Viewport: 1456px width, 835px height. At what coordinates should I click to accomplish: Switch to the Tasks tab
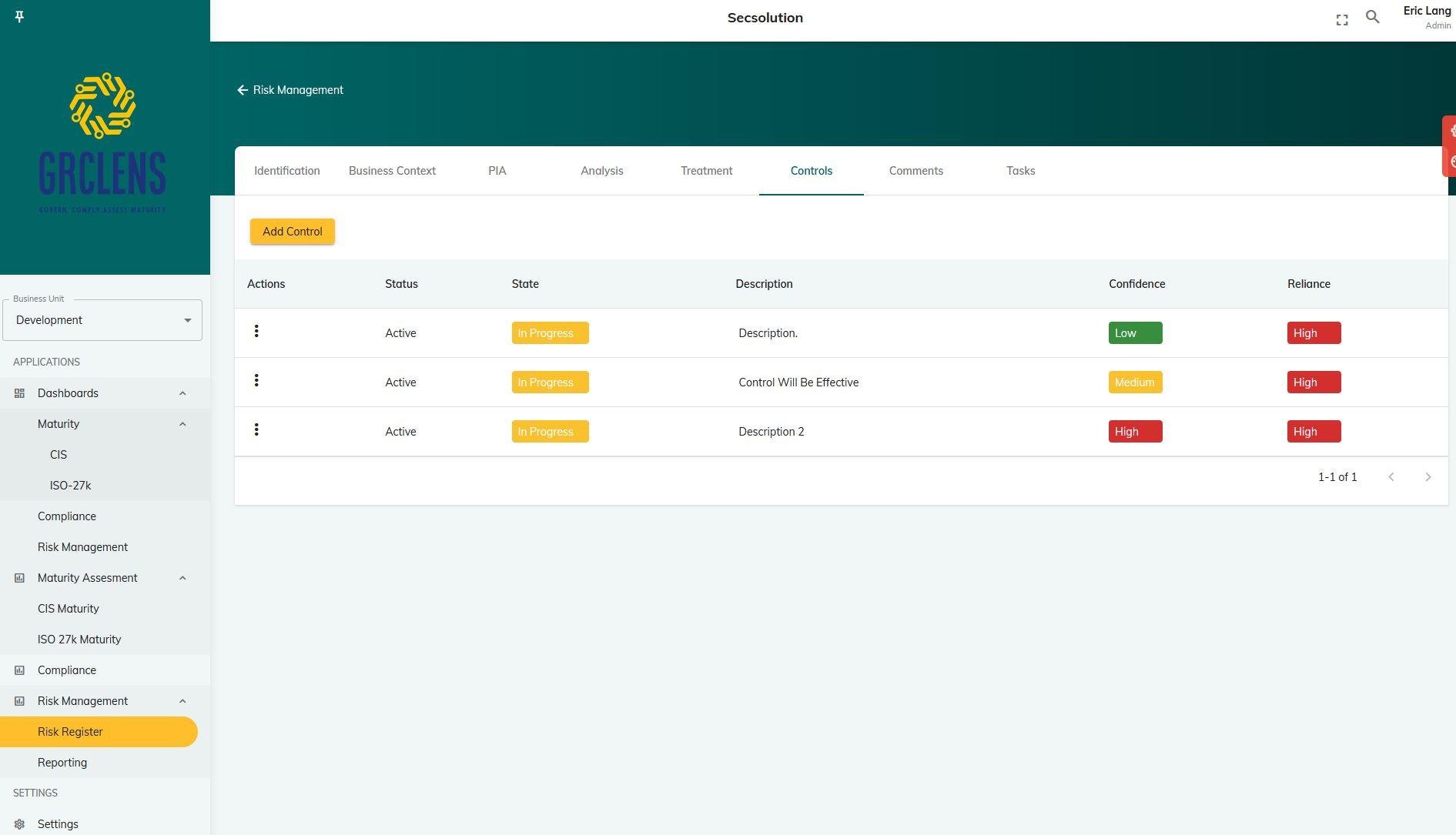[x=1021, y=171]
